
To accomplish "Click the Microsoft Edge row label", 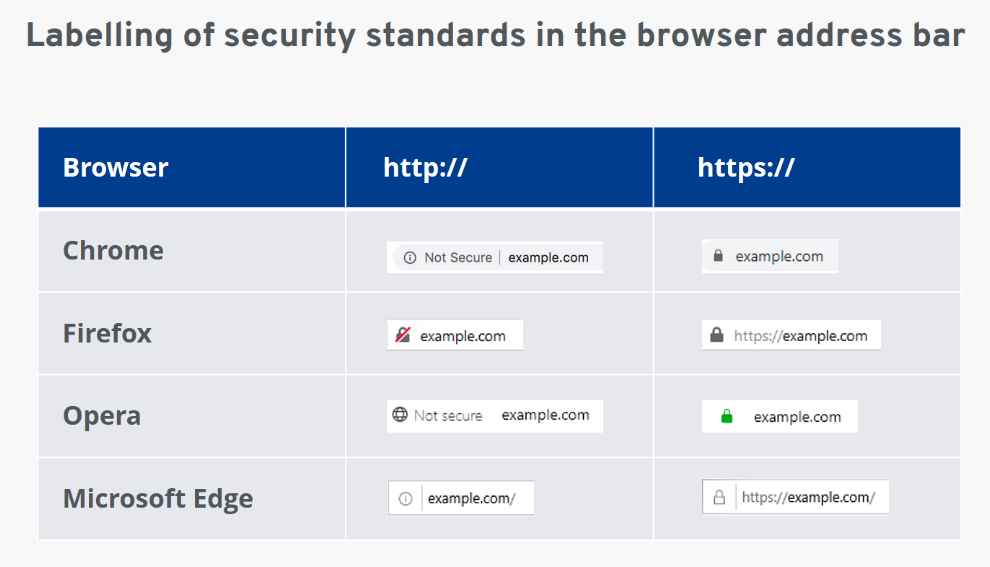I will [158, 498].
